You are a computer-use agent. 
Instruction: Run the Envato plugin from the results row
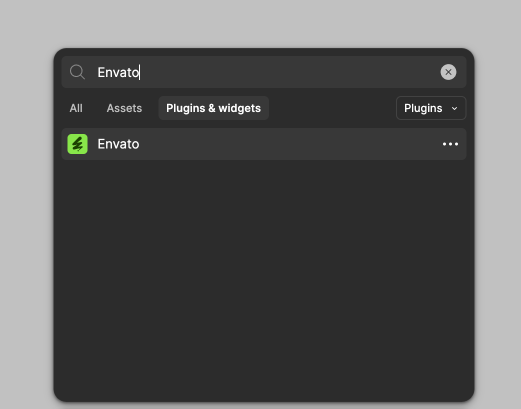coord(264,144)
